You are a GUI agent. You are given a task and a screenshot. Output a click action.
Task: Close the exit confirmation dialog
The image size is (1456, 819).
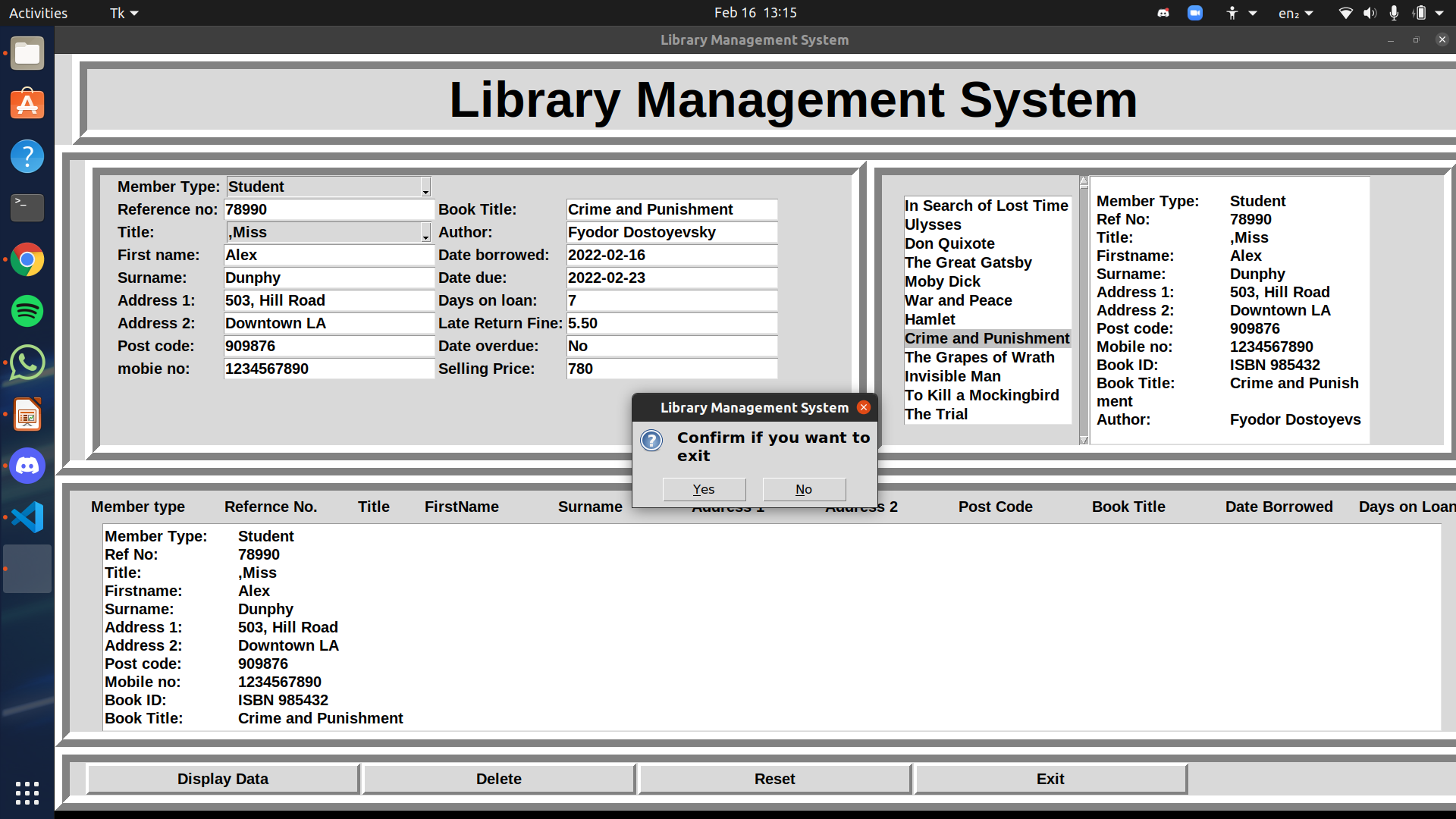[x=863, y=407]
